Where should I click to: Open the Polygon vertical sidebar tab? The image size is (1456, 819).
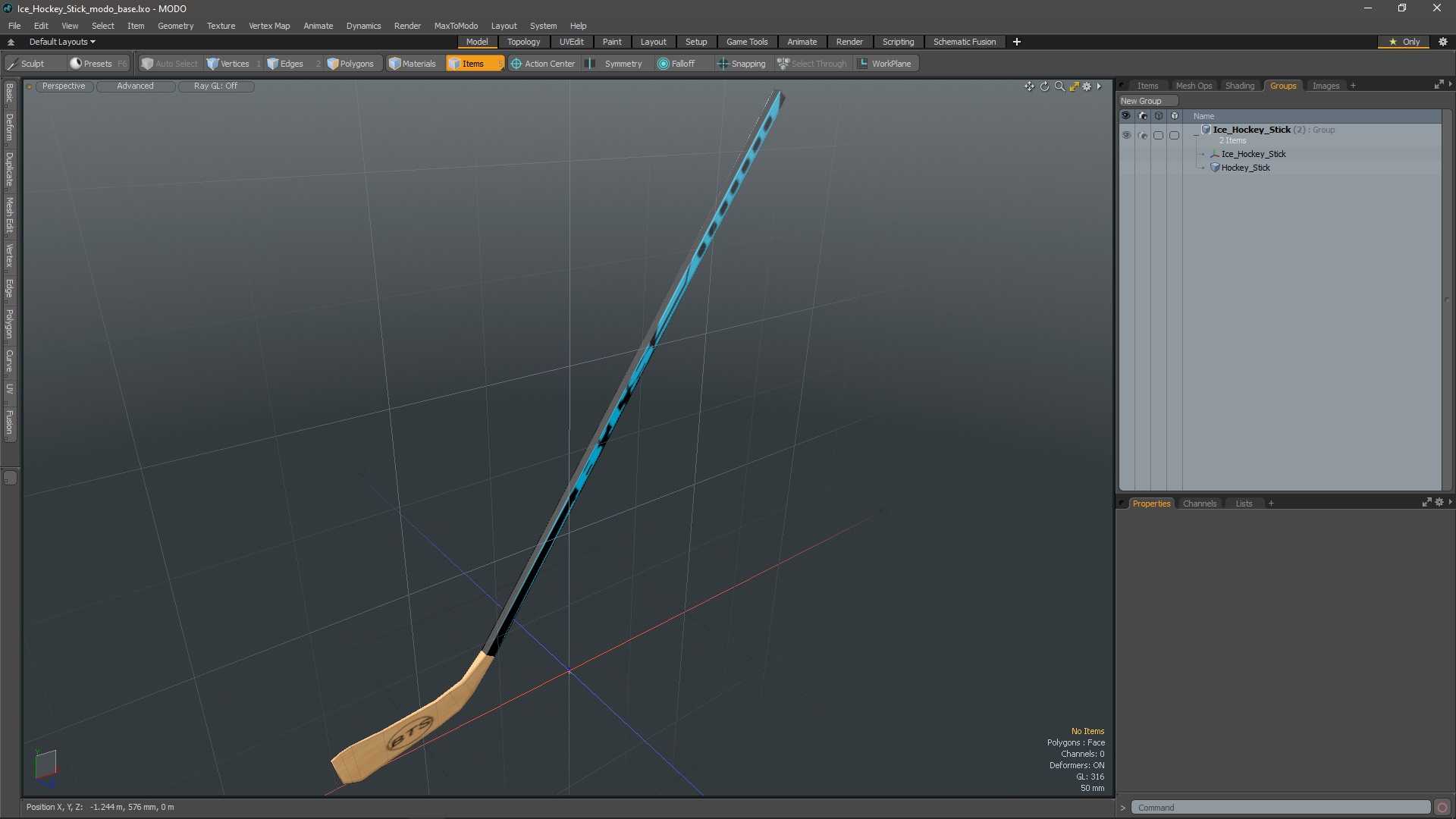(9, 324)
